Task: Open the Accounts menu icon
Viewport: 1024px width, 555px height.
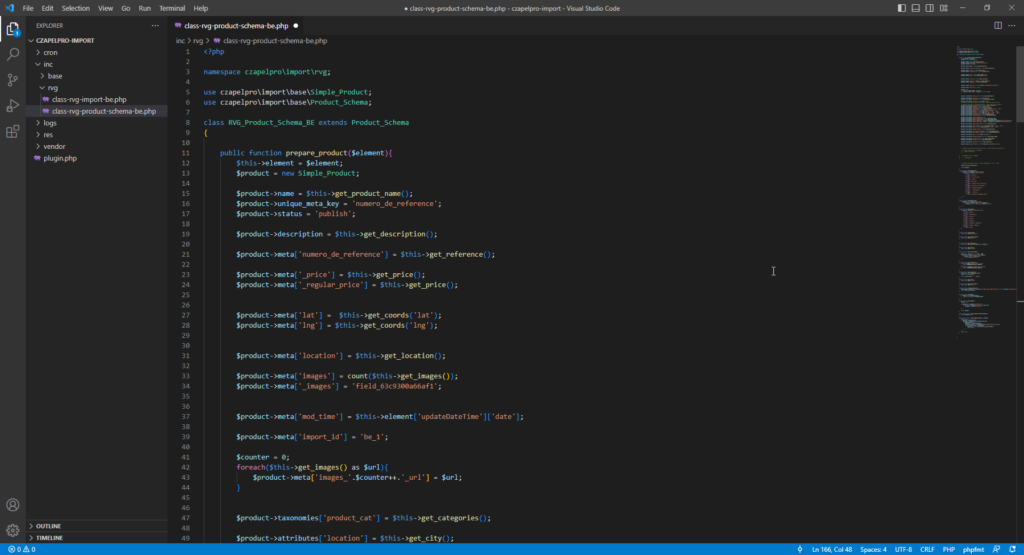Action: [x=12, y=505]
